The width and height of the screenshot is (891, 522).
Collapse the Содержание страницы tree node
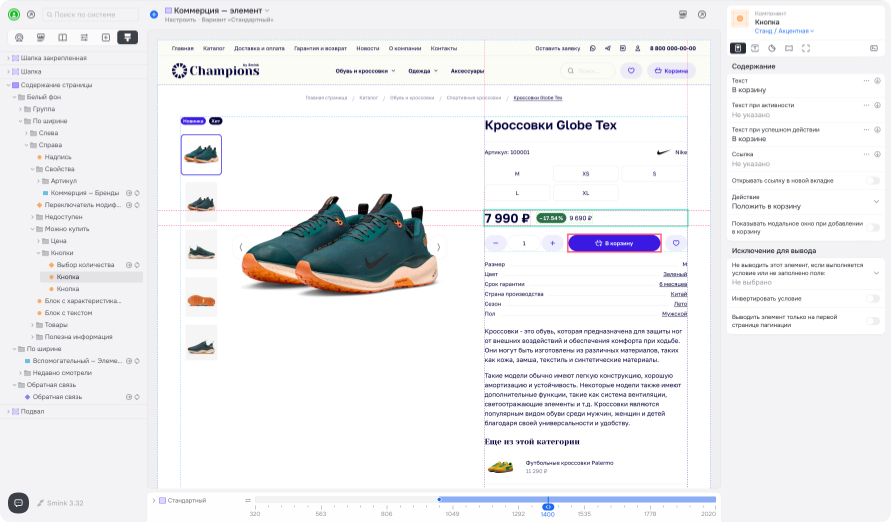pos(9,85)
